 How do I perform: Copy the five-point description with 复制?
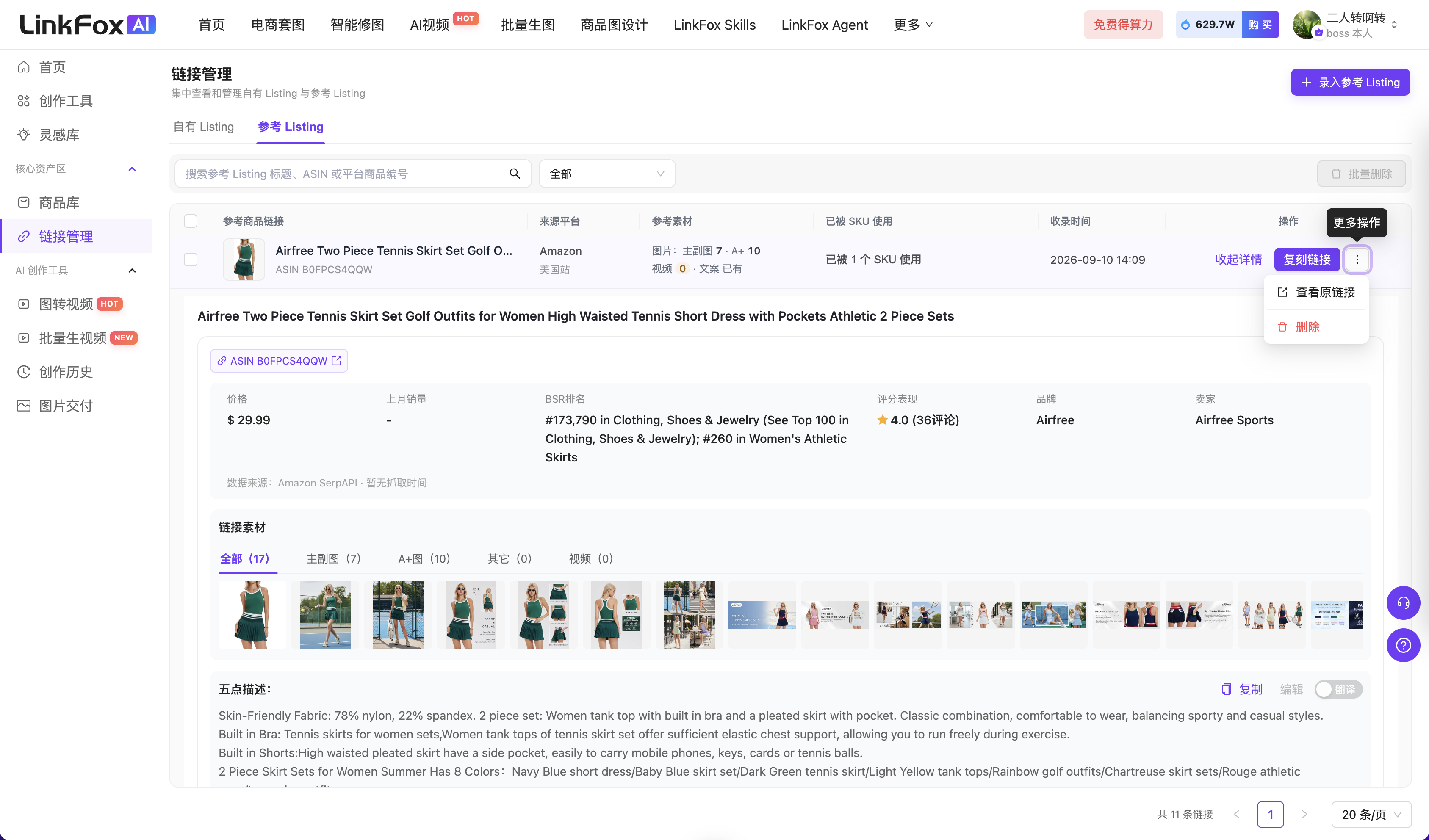1243,689
